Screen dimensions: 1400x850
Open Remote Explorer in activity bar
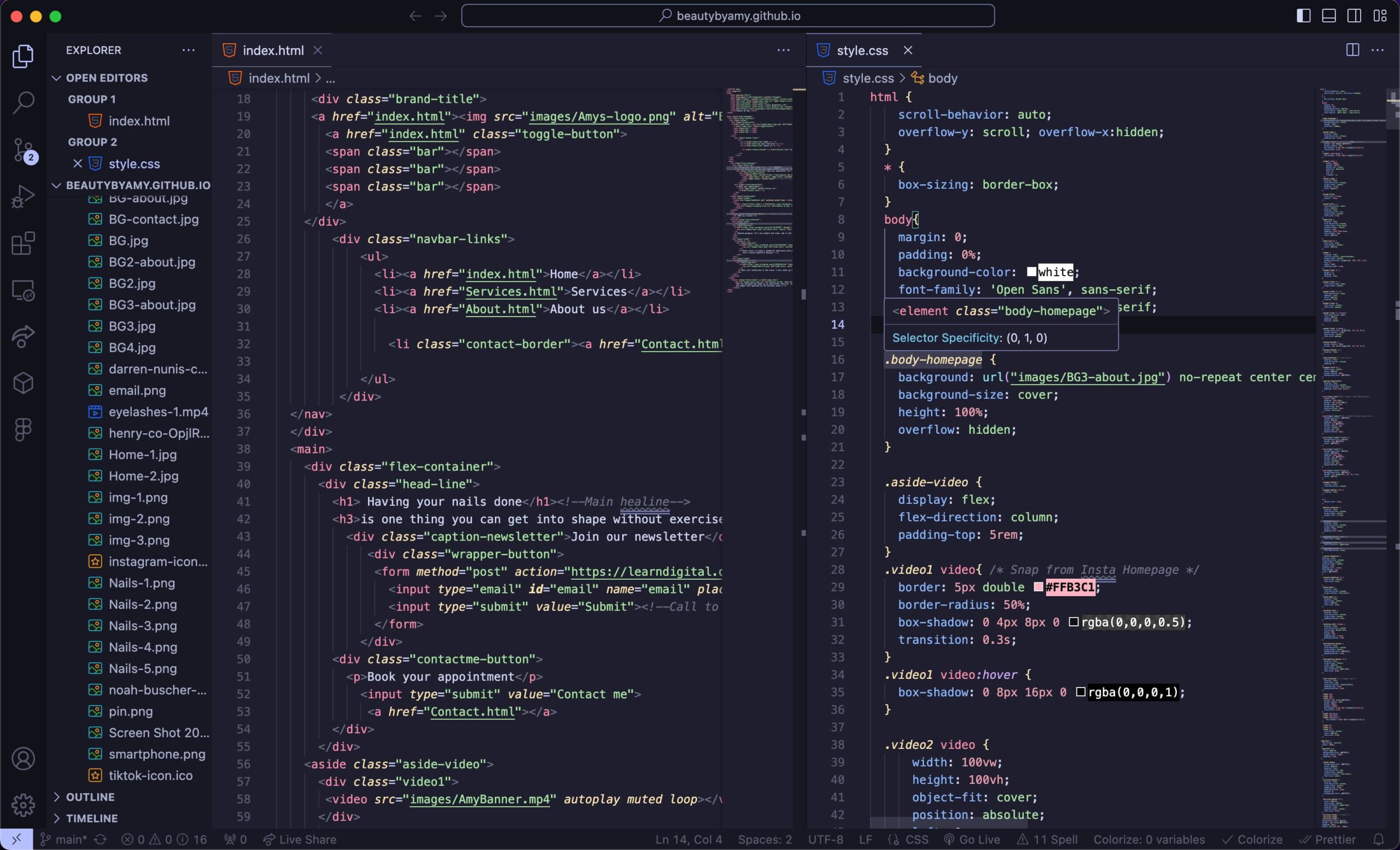[x=24, y=290]
